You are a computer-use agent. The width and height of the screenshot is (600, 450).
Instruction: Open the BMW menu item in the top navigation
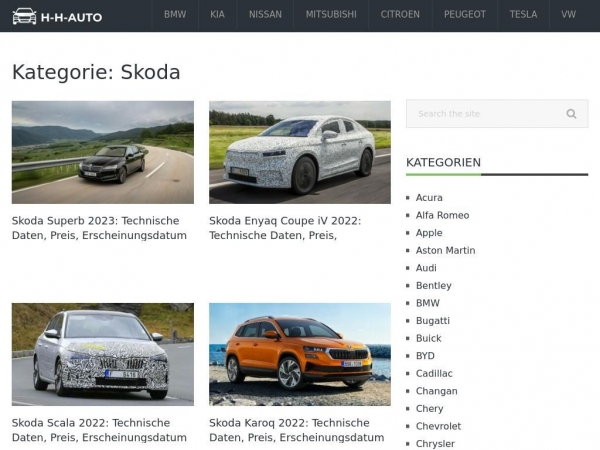(175, 15)
